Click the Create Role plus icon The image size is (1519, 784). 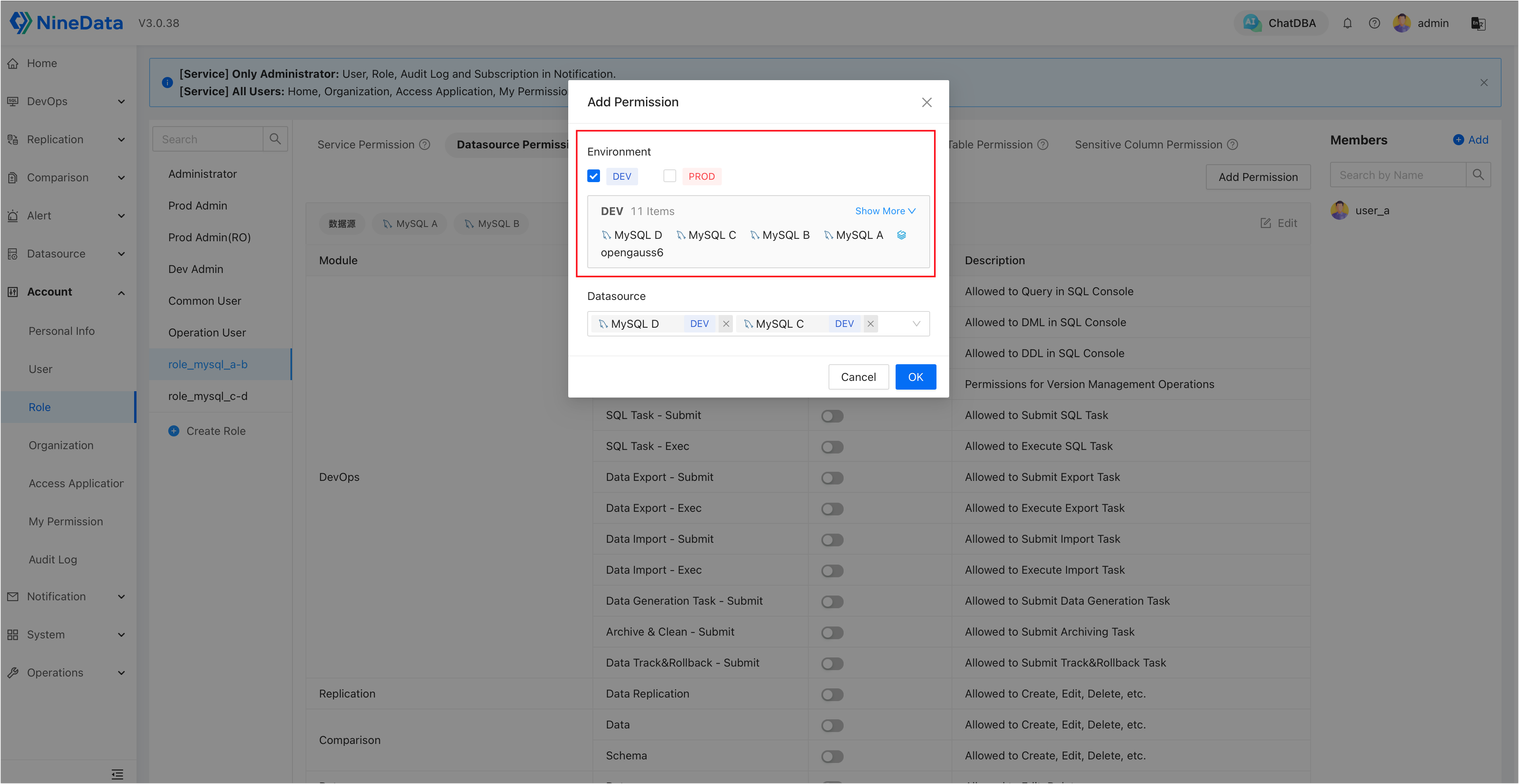tap(173, 431)
